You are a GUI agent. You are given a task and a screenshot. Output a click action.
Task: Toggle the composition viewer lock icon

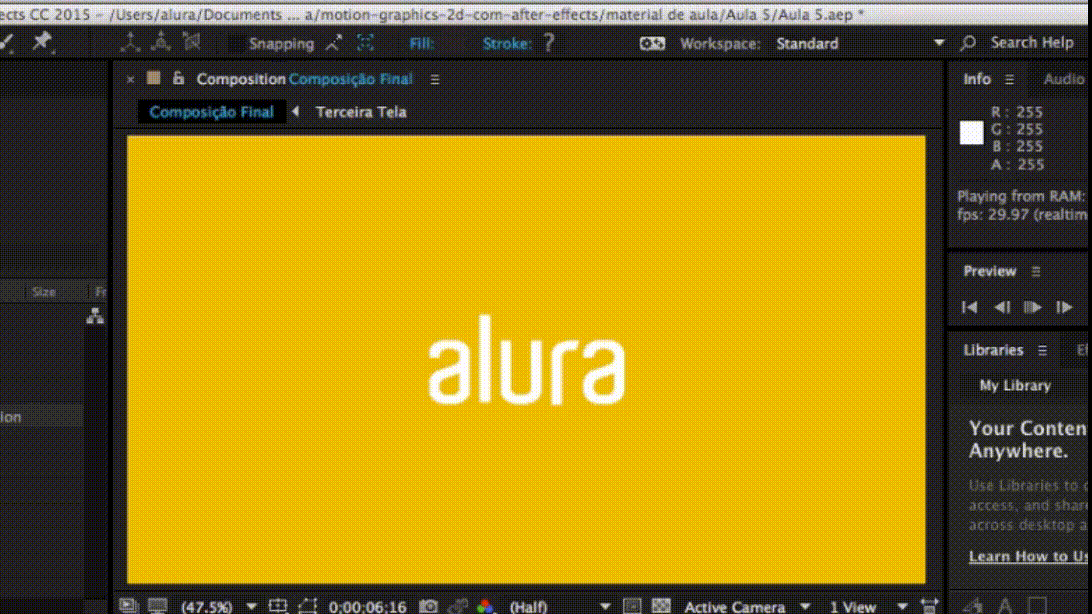178,79
